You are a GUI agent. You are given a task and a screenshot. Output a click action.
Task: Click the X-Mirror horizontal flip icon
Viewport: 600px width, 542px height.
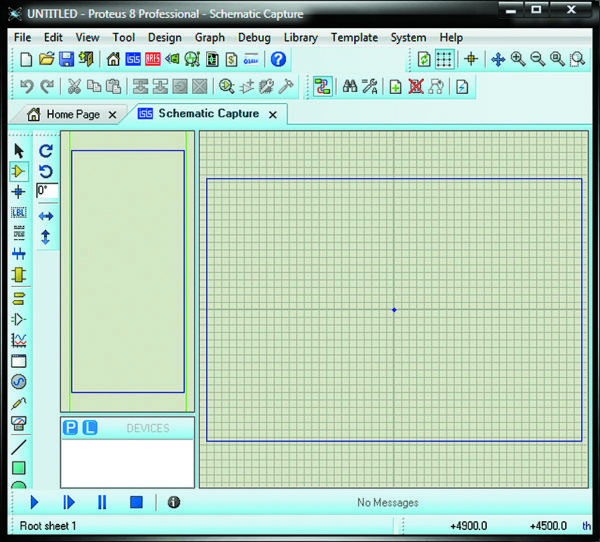pos(46,216)
